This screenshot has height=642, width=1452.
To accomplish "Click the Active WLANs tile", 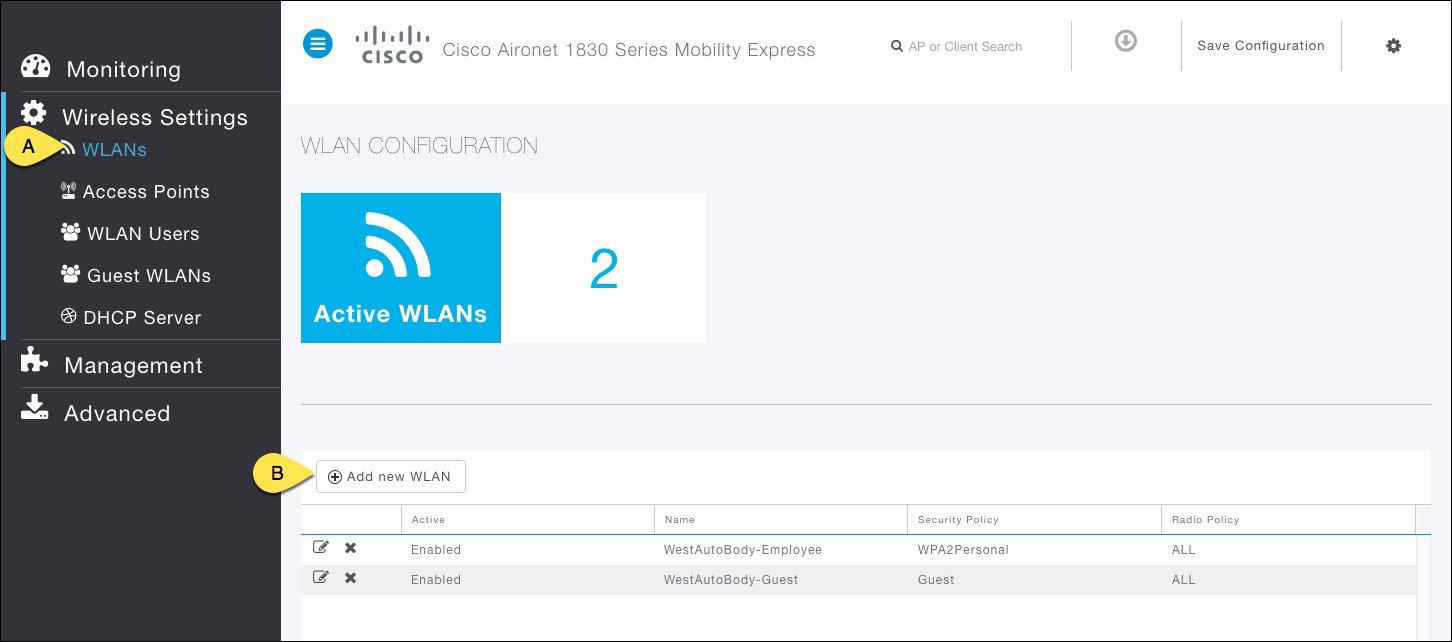I will [x=401, y=267].
